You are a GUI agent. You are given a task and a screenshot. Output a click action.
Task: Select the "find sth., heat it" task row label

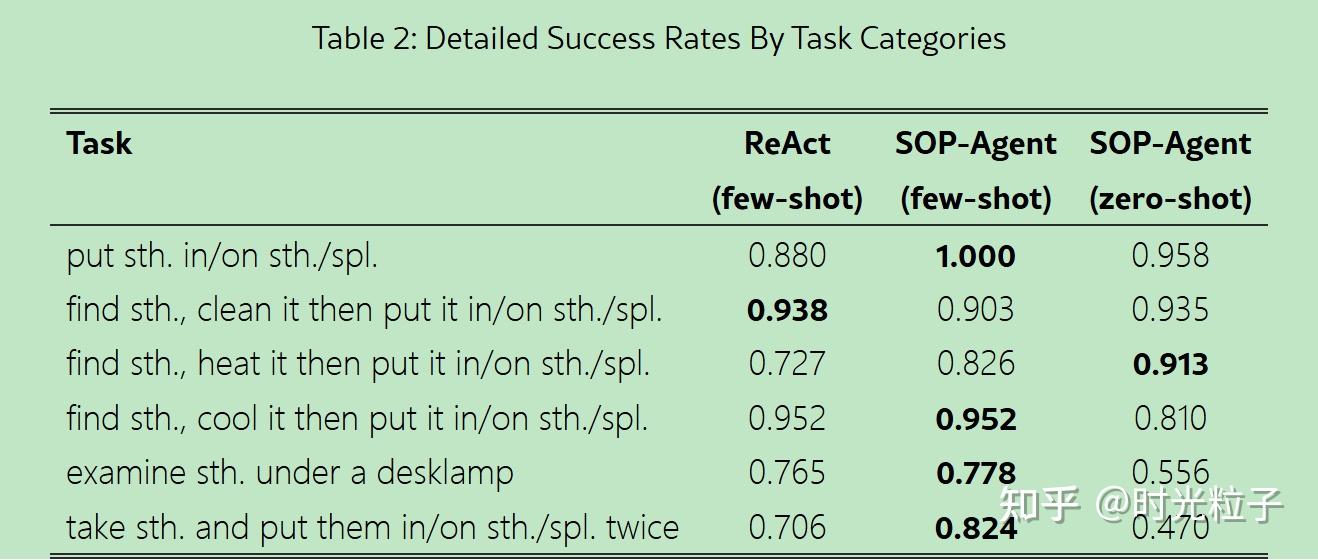pos(358,364)
